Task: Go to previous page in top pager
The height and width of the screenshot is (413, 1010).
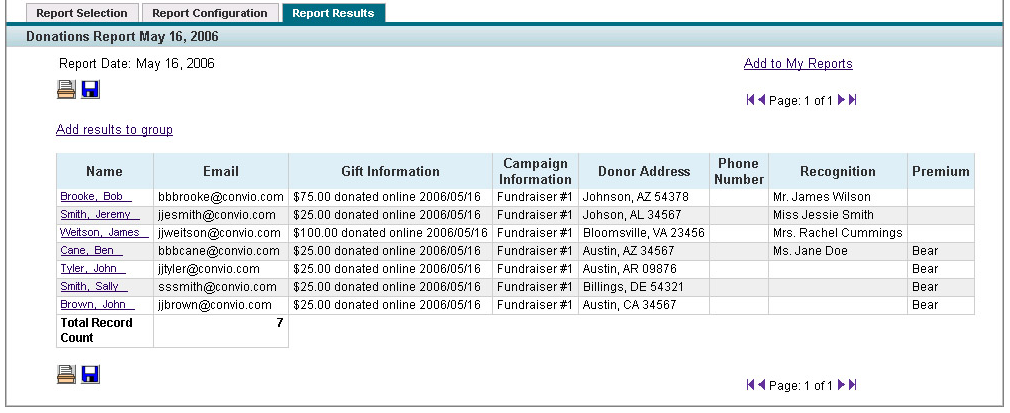Action: pos(761,100)
